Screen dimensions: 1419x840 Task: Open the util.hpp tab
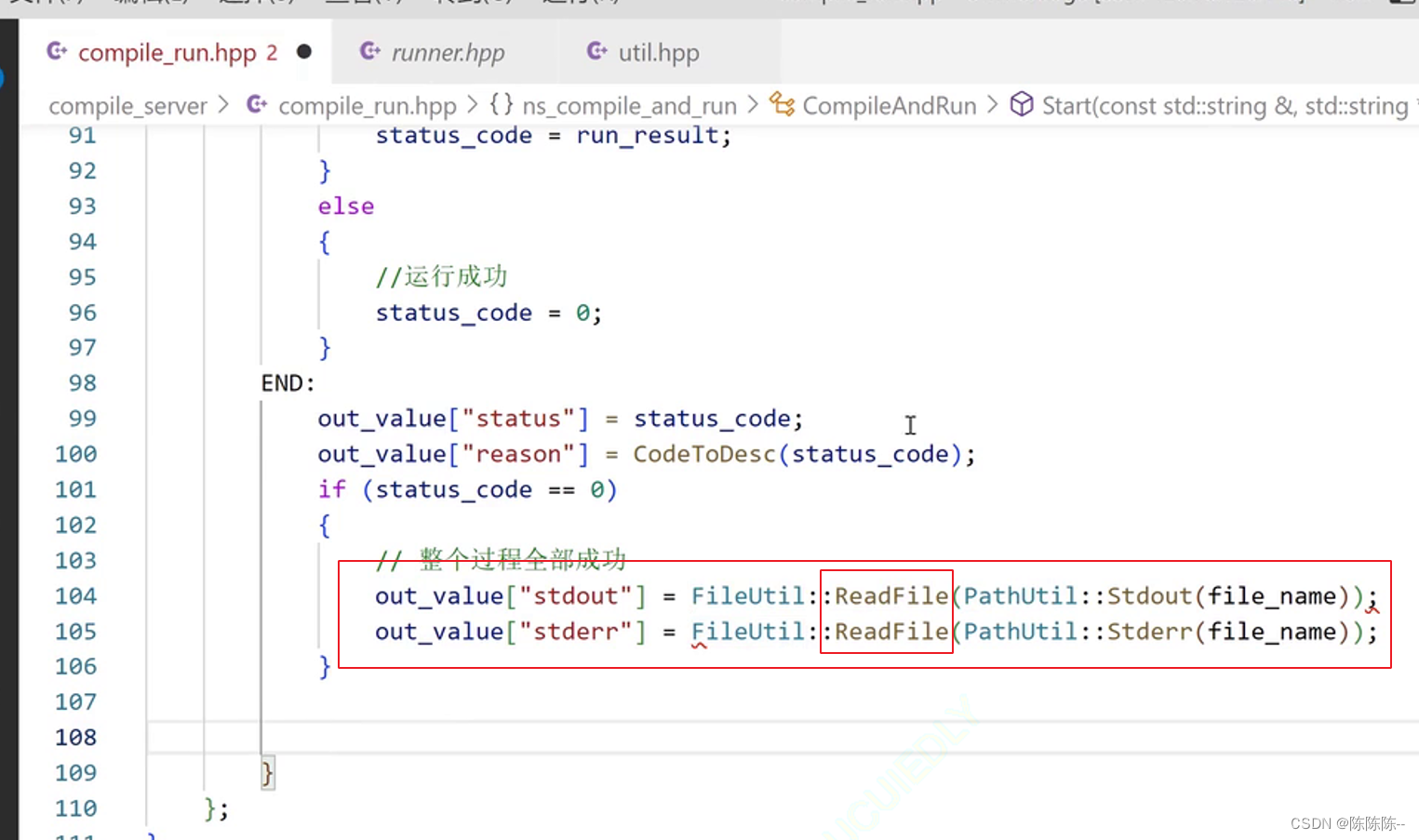(x=658, y=53)
